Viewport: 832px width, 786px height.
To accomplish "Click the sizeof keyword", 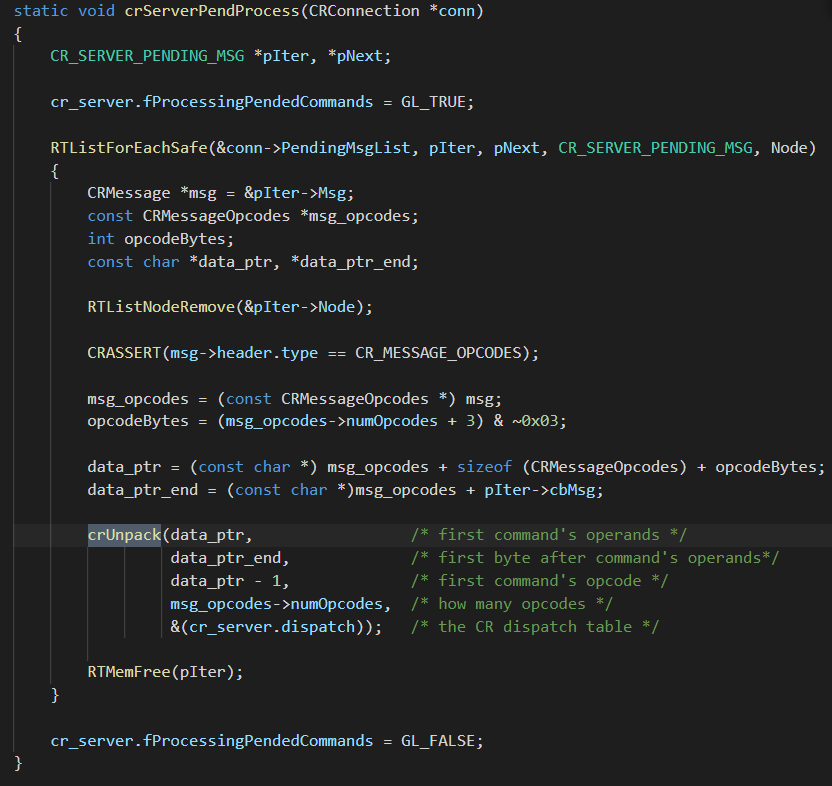I will coord(484,467).
